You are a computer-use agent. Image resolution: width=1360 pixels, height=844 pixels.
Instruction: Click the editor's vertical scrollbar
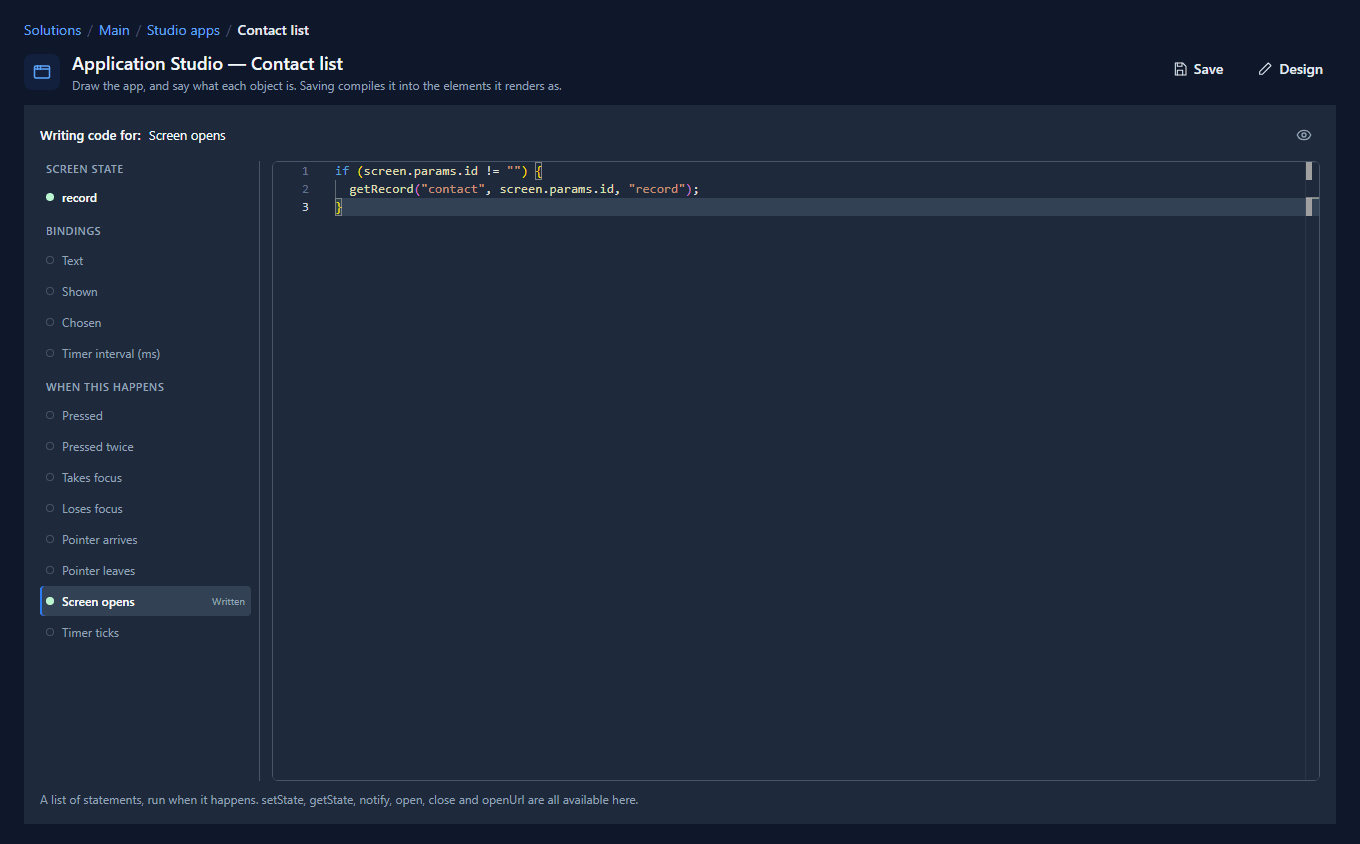[x=1312, y=470]
